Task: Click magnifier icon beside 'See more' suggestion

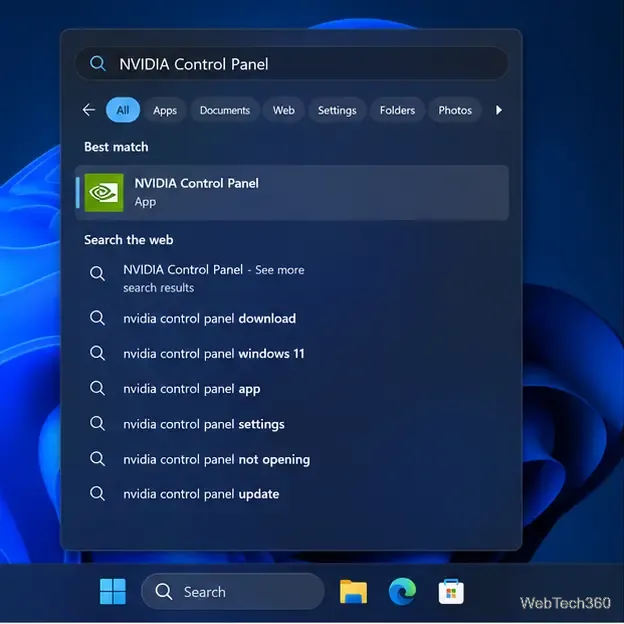Action: tap(97, 273)
